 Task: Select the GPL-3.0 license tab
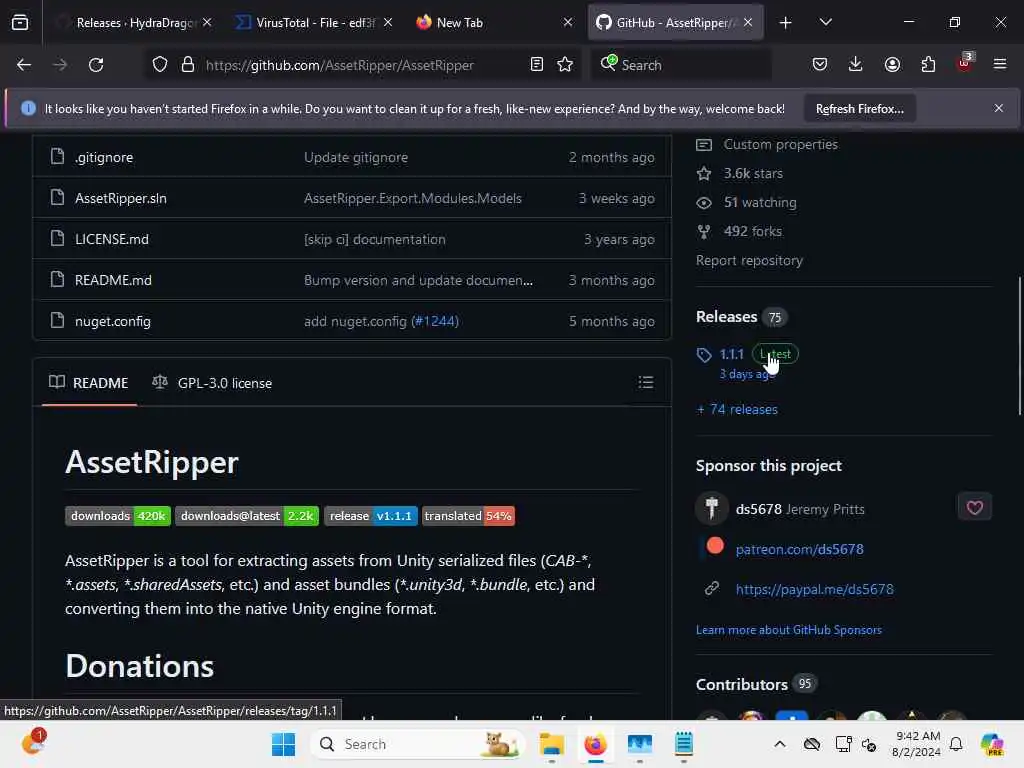pyautogui.click(x=212, y=383)
